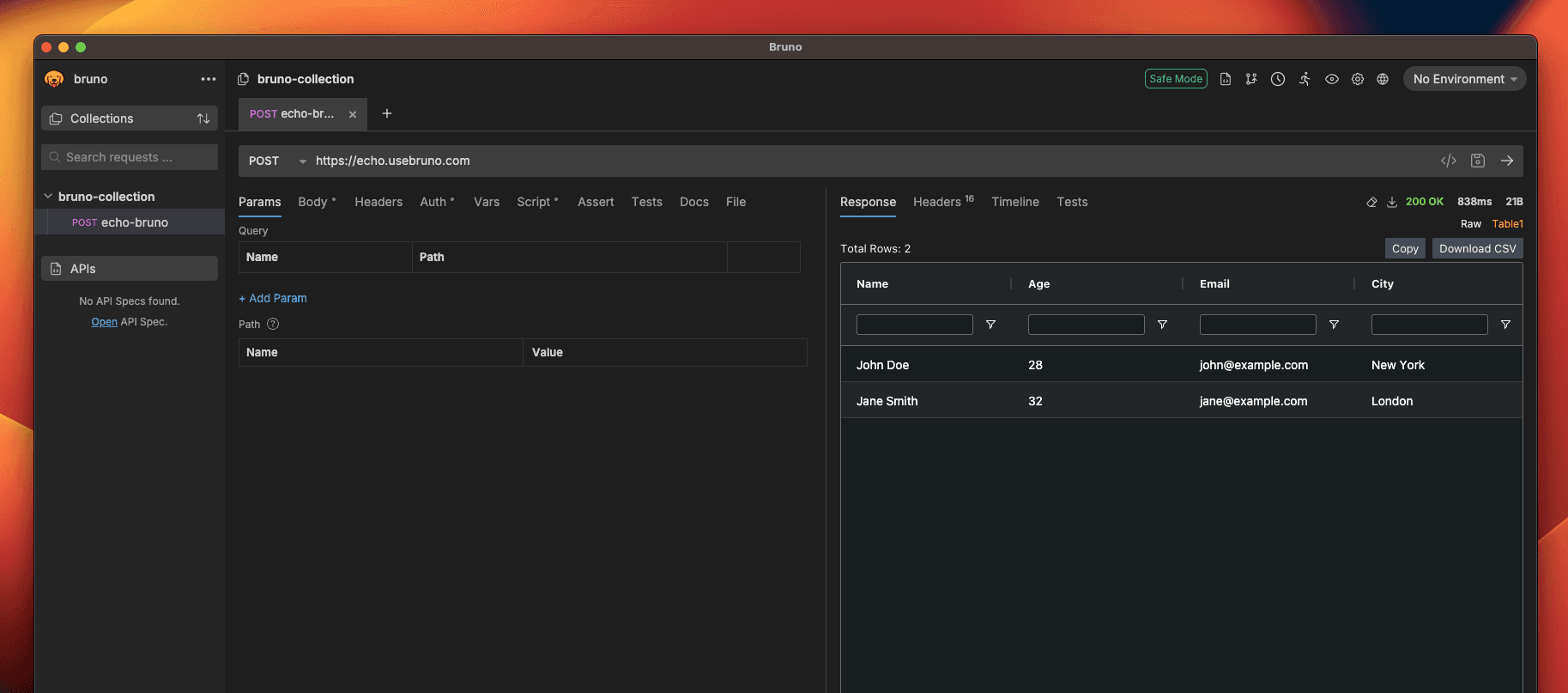Click the Safe Mode badge
The height and width of the screenshot is (693, 1568).
pos(1176,79)
